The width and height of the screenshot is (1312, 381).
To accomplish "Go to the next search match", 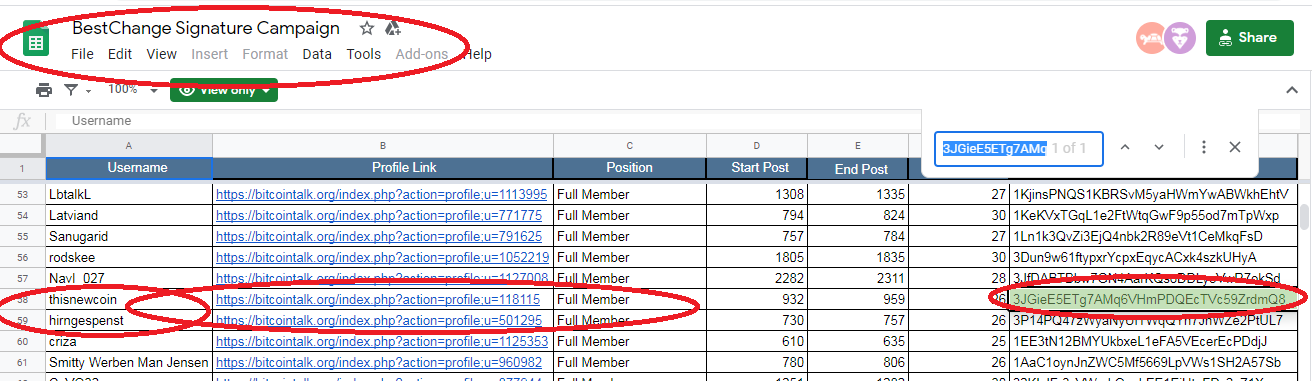I will pos(1159,147).
